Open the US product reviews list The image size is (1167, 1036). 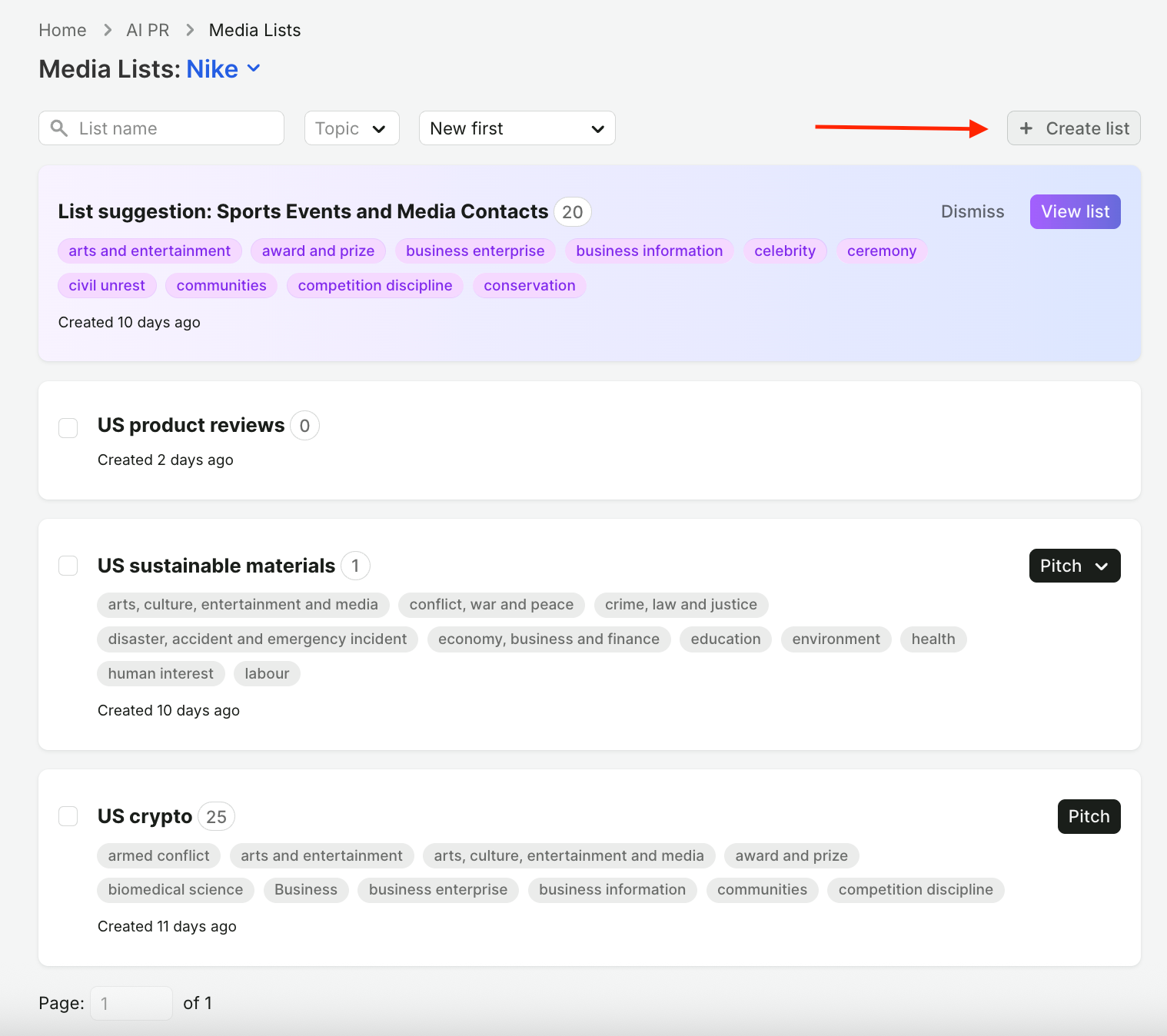click(x=191, y=425)
